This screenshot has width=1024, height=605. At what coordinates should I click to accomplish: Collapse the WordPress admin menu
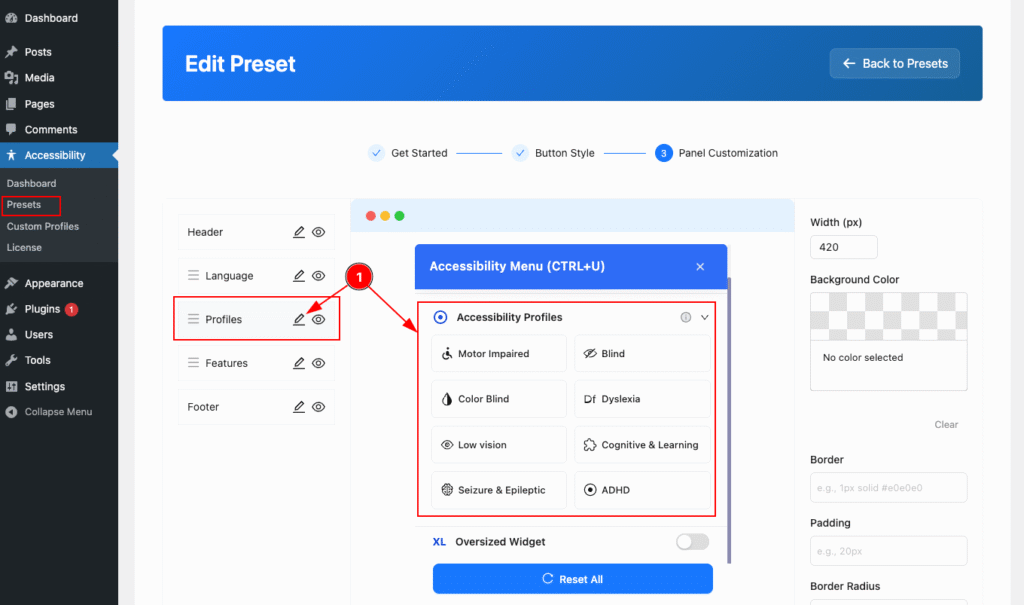coord(58,412)
